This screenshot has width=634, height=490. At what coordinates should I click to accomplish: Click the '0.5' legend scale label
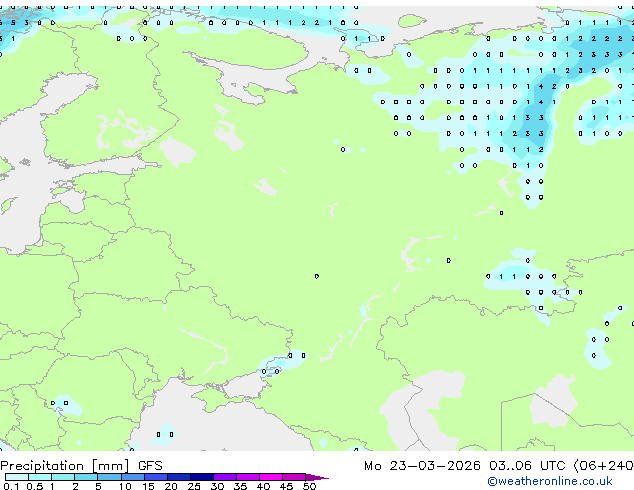[35, 486]
